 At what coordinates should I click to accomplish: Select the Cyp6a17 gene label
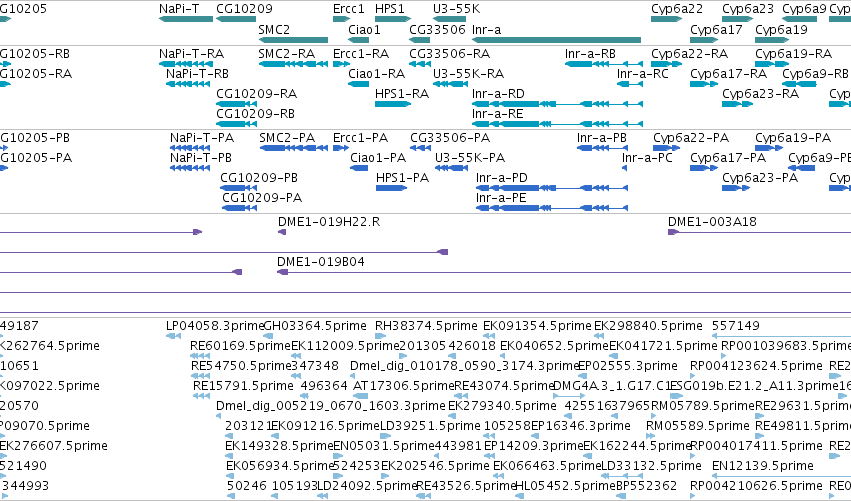coord(716,29)
